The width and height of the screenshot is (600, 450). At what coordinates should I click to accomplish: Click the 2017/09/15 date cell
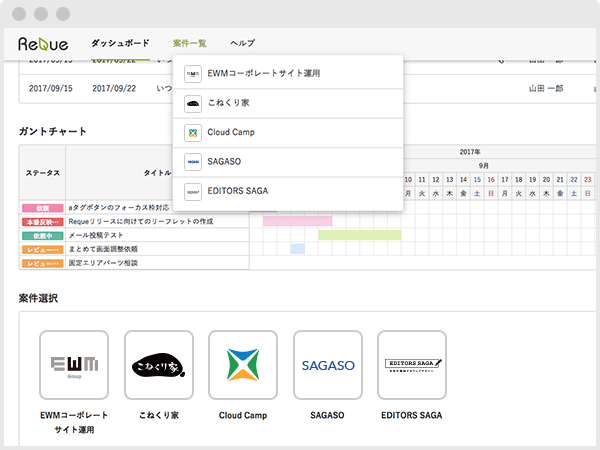tap(51, 88)
